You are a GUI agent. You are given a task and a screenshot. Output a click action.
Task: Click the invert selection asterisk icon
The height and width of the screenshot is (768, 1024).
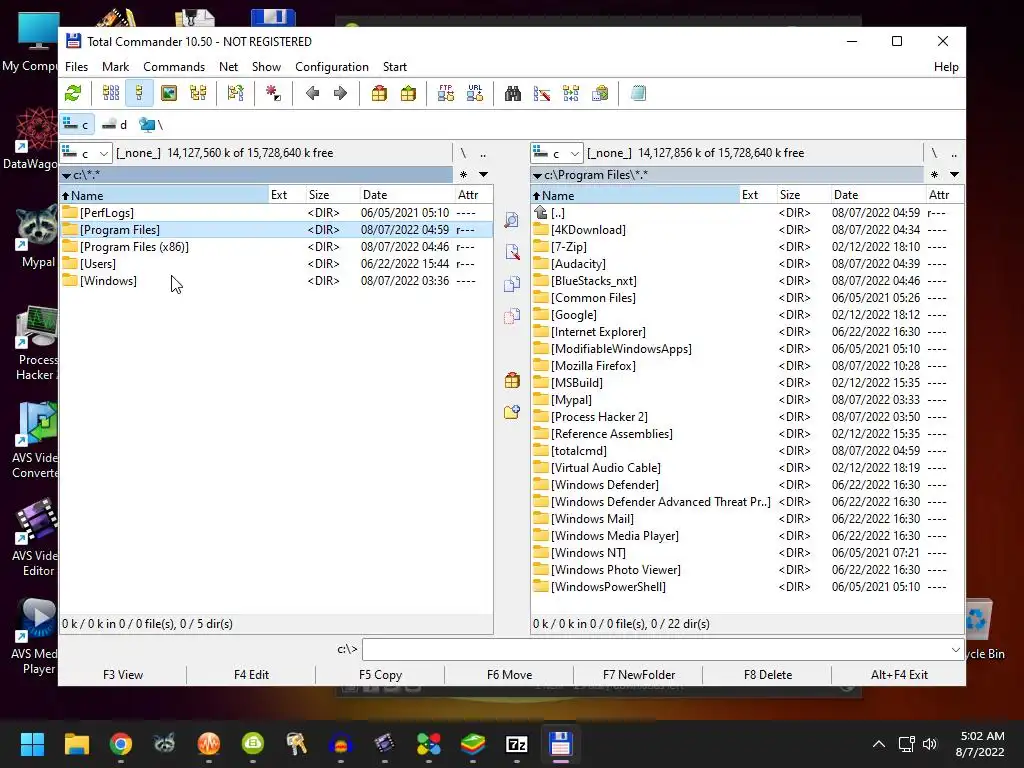273,93
